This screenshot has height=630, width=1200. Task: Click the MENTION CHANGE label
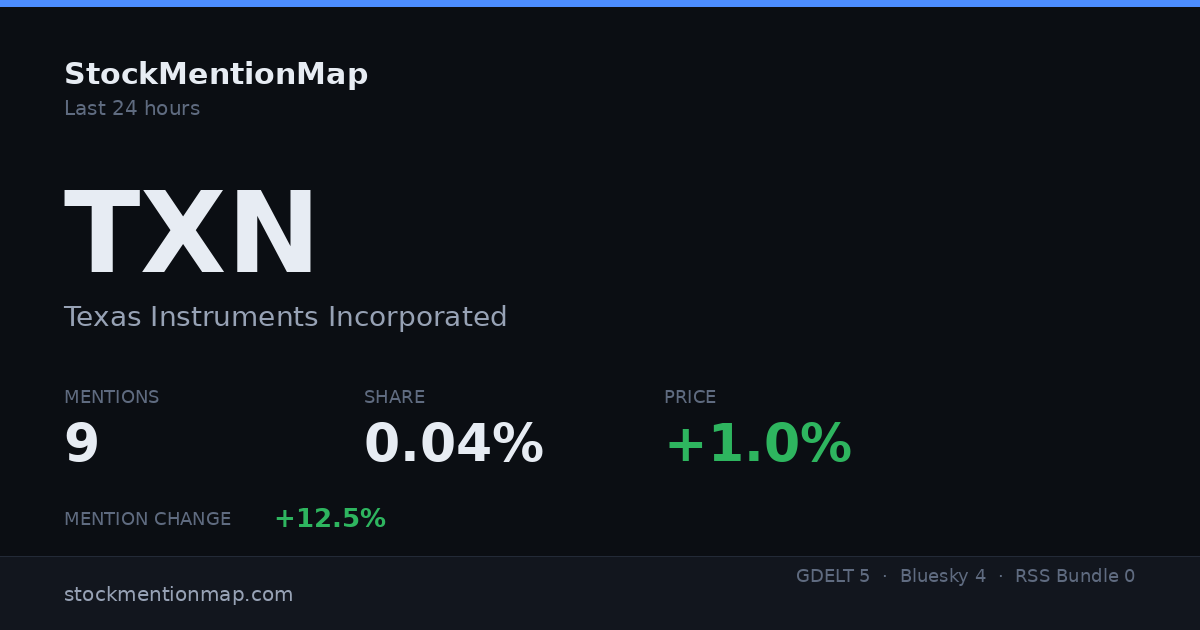click(147, 519)
